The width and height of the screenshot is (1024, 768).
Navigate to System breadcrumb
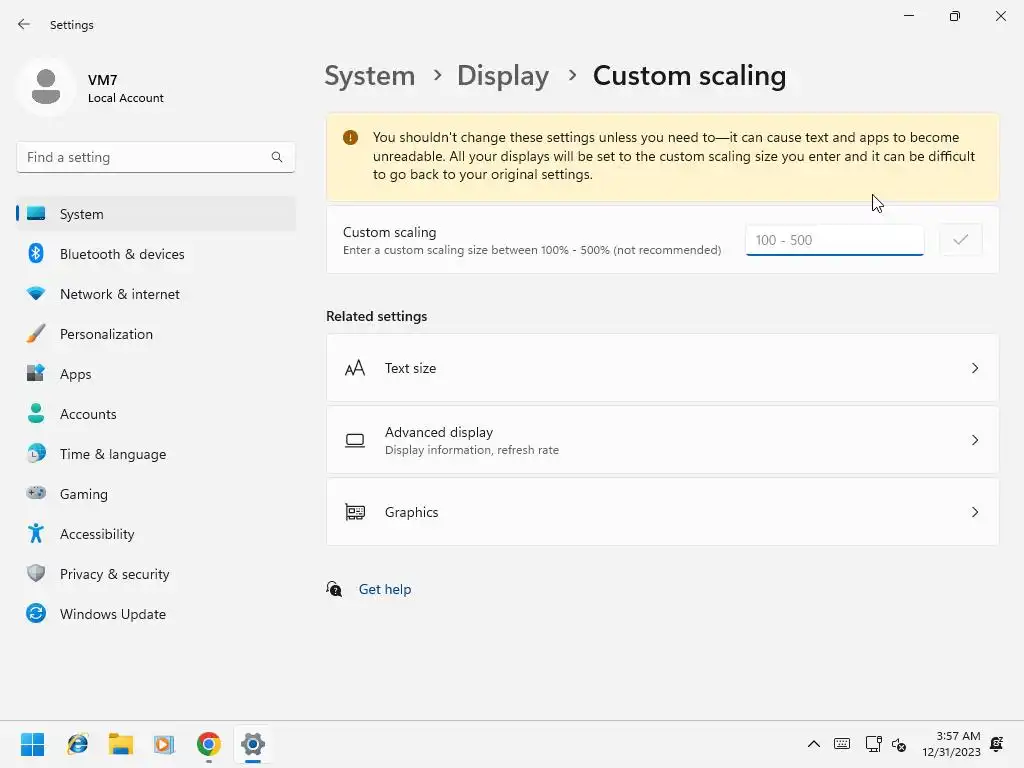(x=369, y=76)
